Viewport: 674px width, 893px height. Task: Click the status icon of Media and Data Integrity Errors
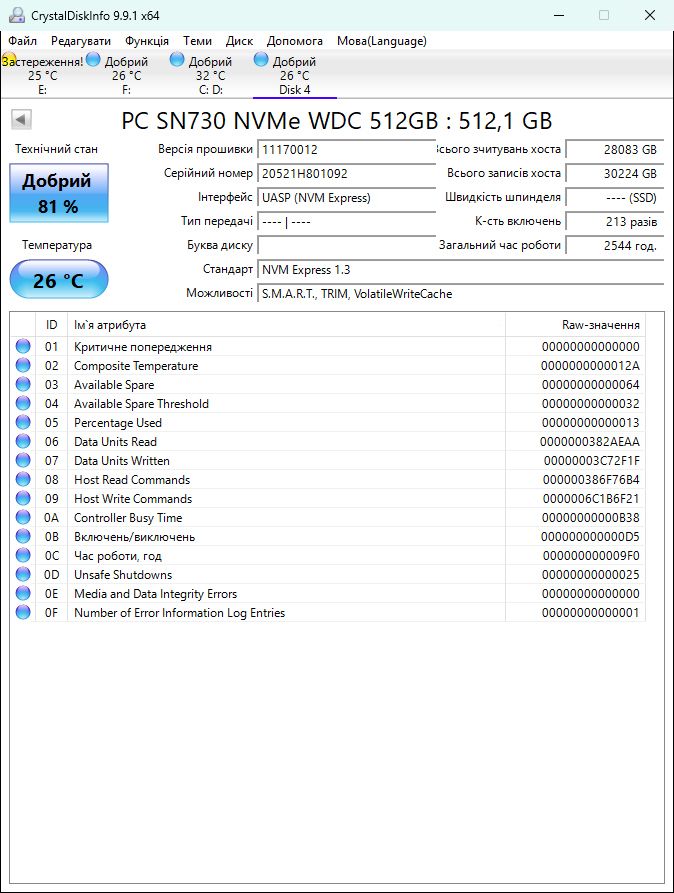pos(23,593)
